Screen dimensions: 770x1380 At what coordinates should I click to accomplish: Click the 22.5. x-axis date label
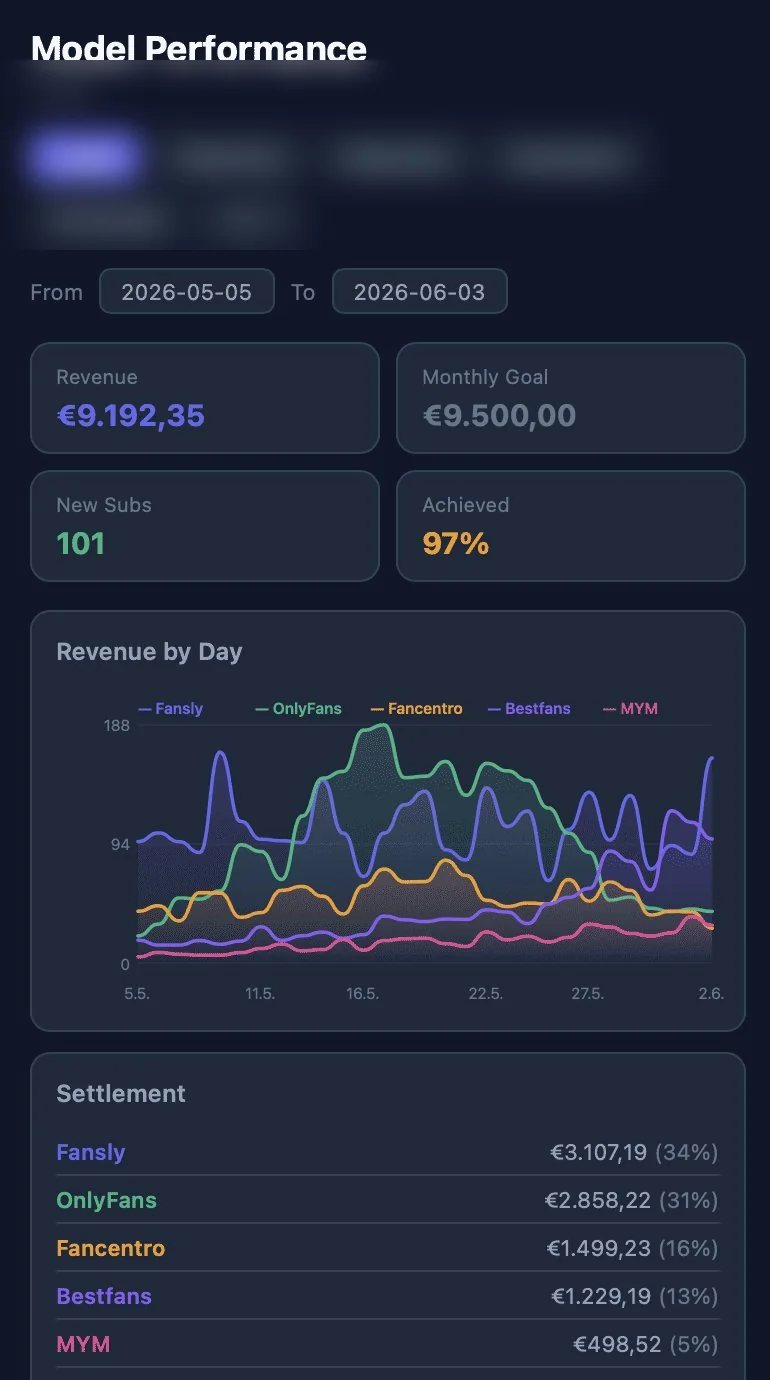pos(485,994)
